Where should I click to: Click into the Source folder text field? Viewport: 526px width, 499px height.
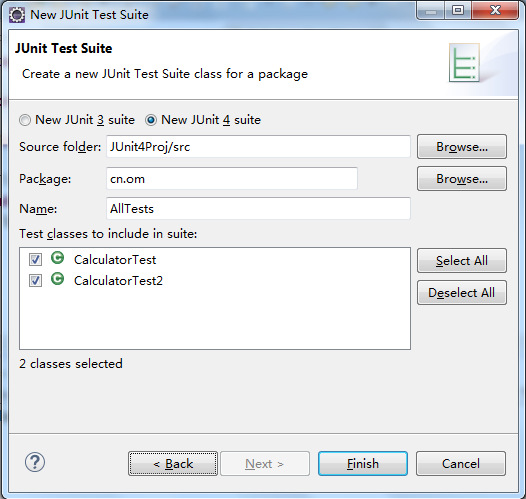258,147
